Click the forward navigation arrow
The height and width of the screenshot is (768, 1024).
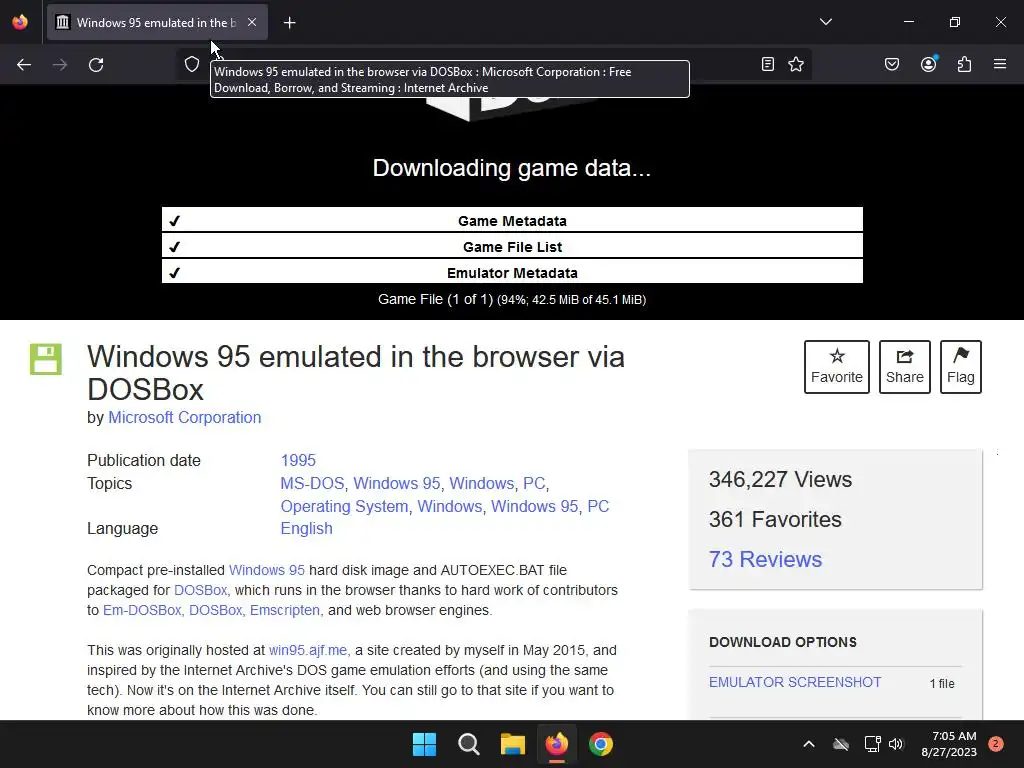60,65
